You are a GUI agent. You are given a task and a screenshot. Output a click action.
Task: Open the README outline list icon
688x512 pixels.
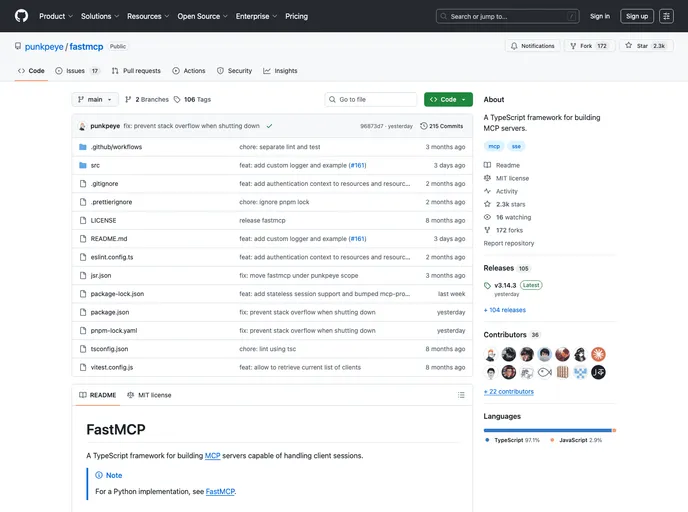(x=461, y=395)
